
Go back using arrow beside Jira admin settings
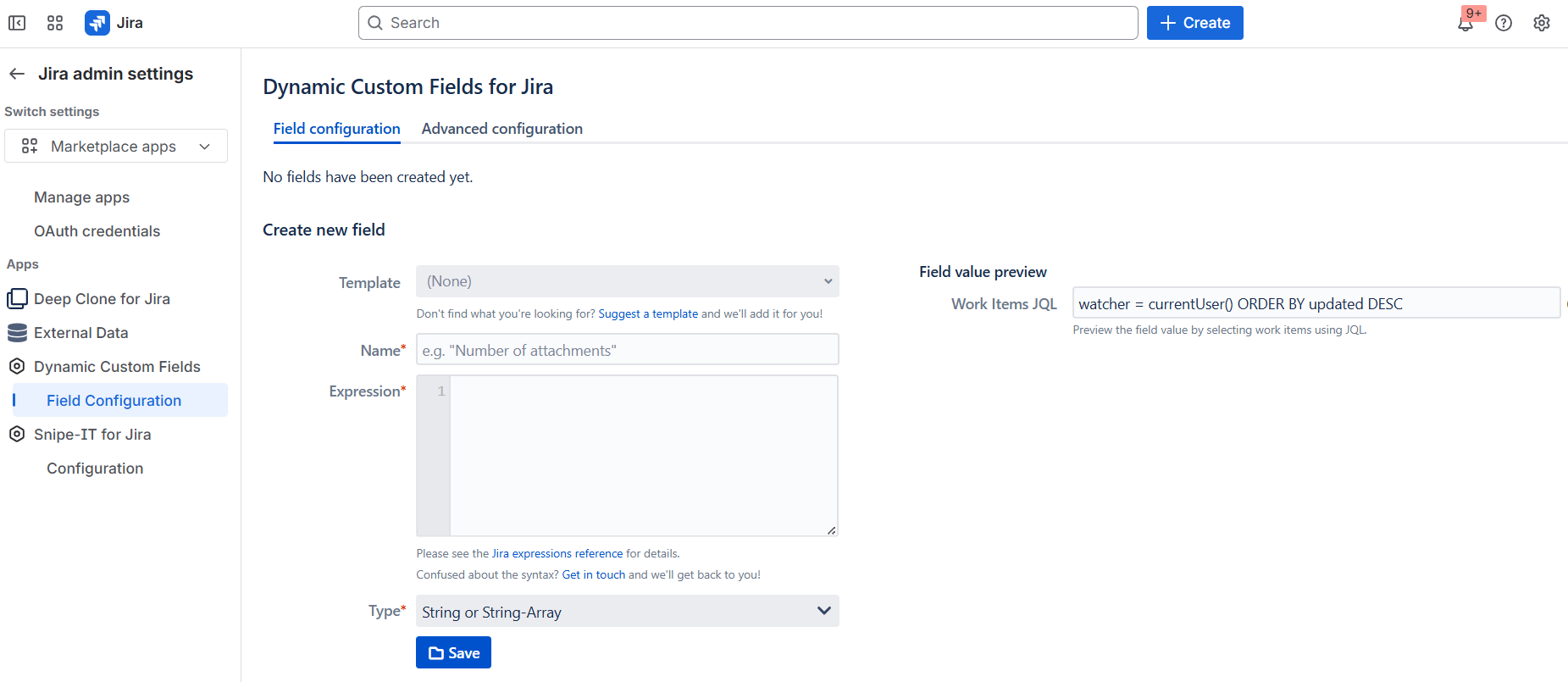pyautogui.click(x=17, y=74)
